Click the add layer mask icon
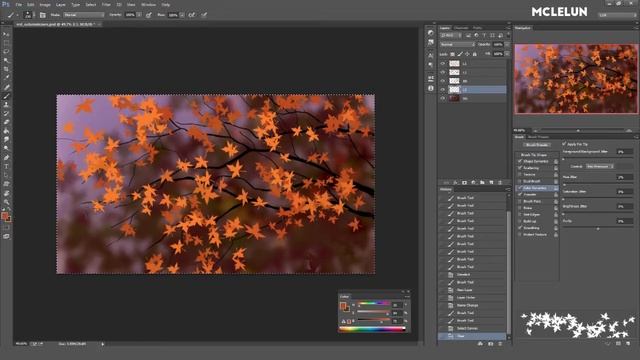The height and width of the screenshot is (360, 640). coord(464,182)
